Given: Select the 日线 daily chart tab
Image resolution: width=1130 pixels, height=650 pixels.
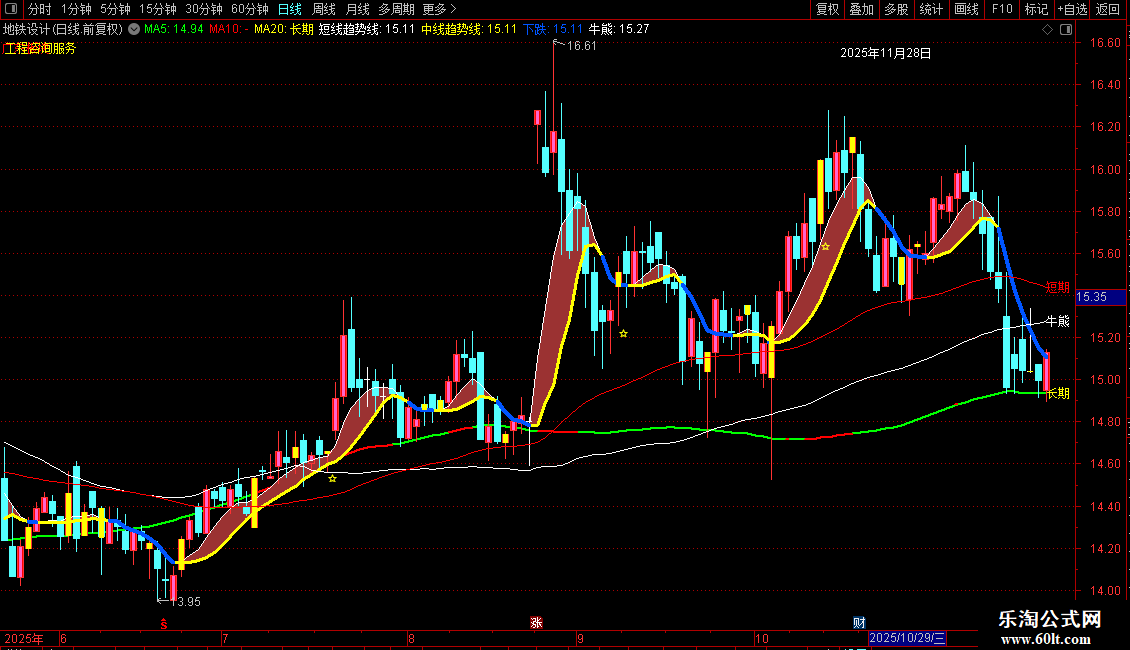Looking at the screenshot, I should [x=290, y=9].
